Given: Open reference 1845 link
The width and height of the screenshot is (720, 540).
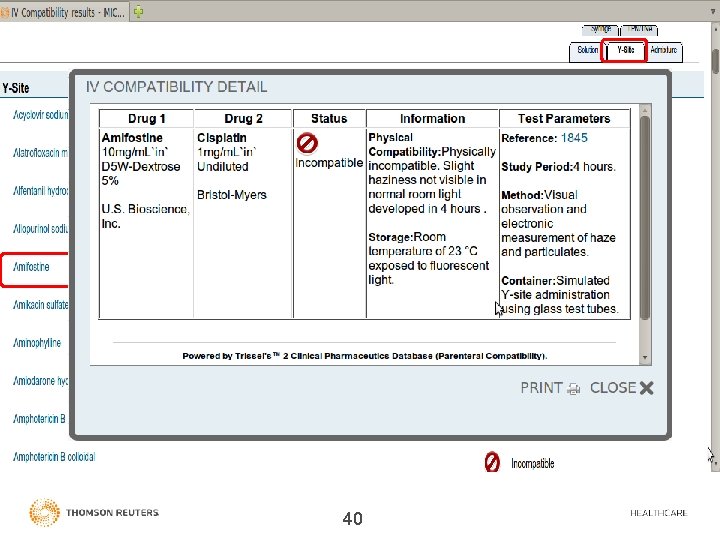Looking at the screenshot, I should pyautogui.click(x=574, y=138).
